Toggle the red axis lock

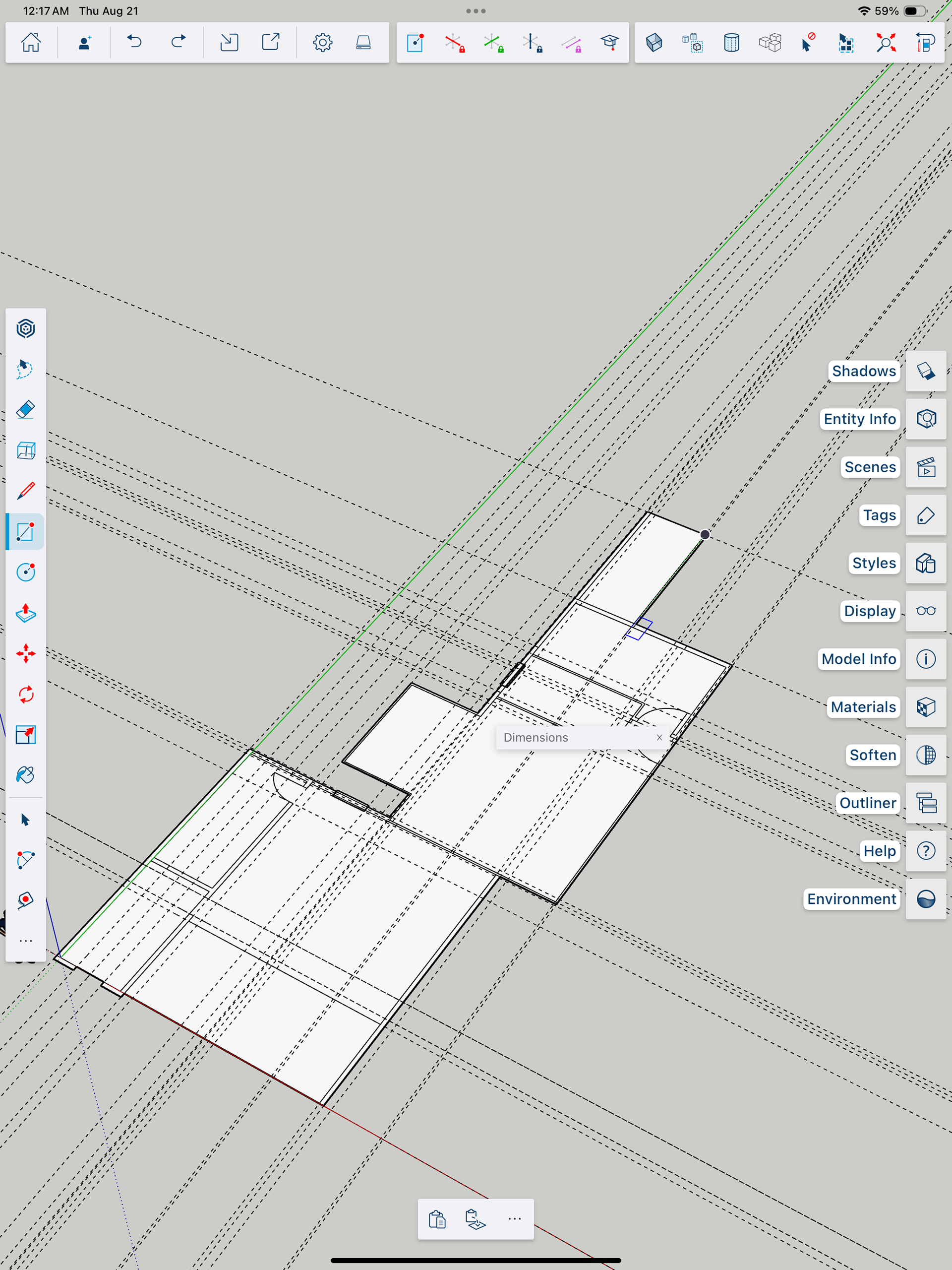point(455,43)
